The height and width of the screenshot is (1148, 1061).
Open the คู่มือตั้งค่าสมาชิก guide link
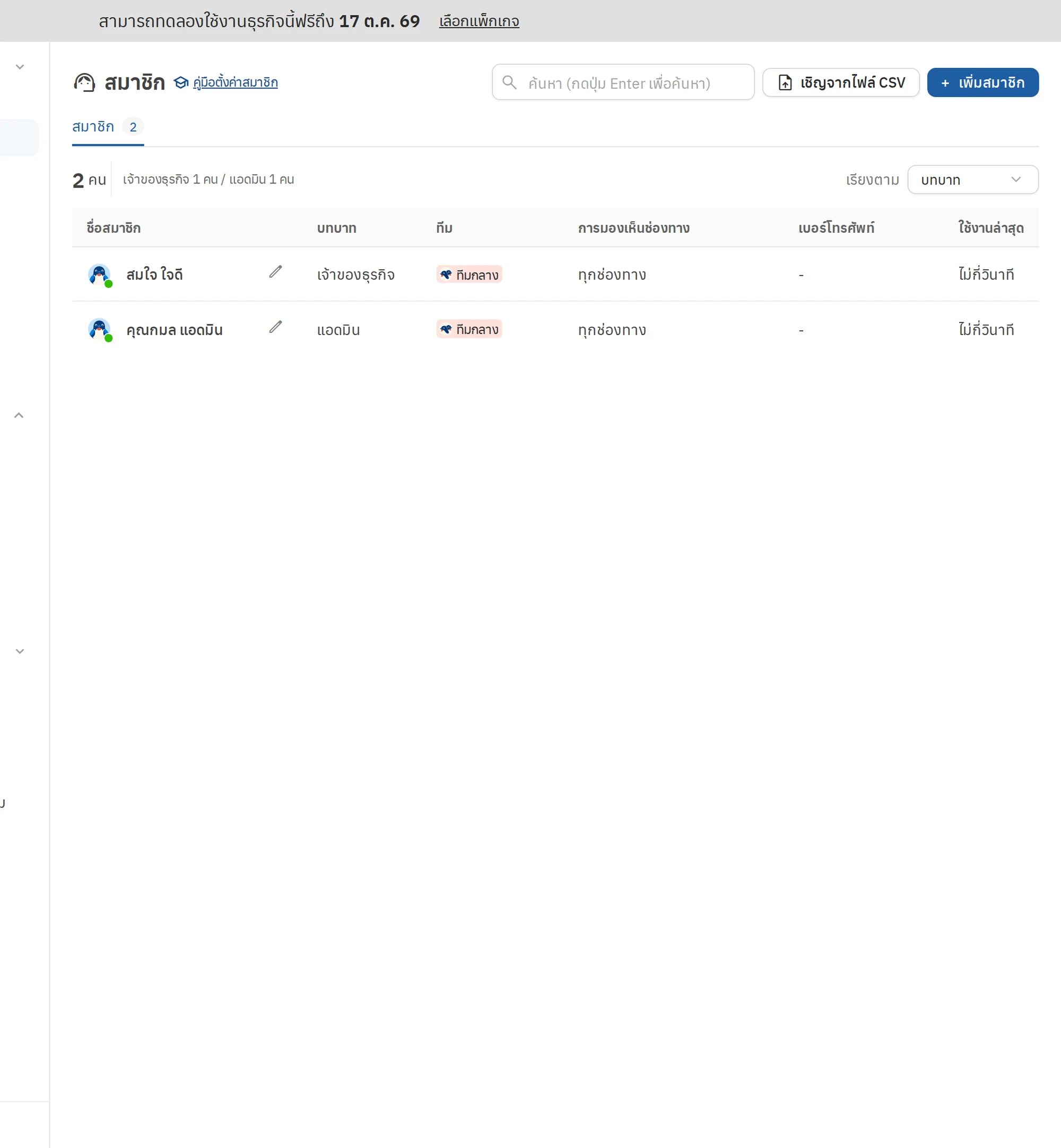tap(236, 83)
